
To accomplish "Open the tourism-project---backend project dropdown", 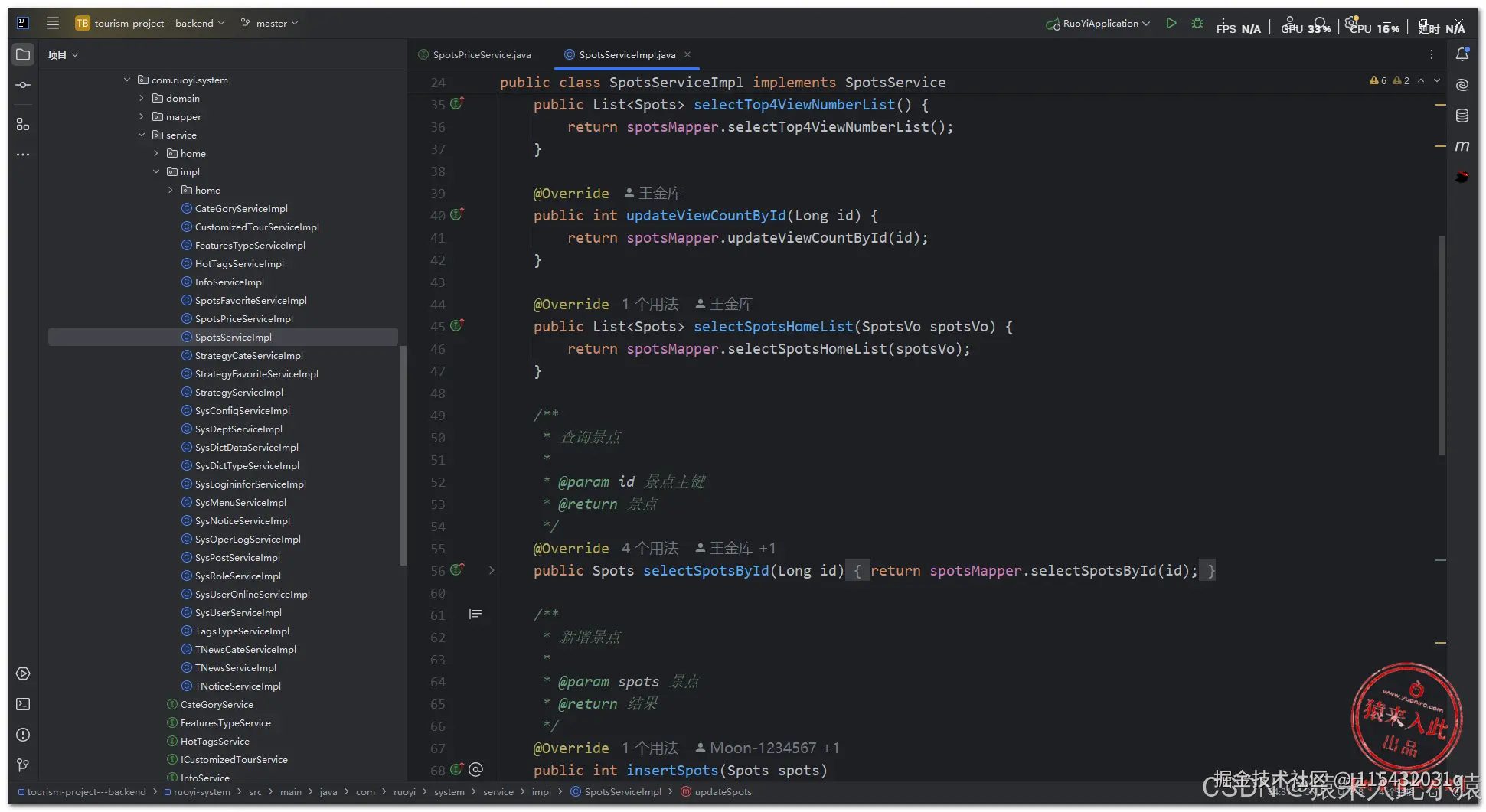I will pos(150,23).
